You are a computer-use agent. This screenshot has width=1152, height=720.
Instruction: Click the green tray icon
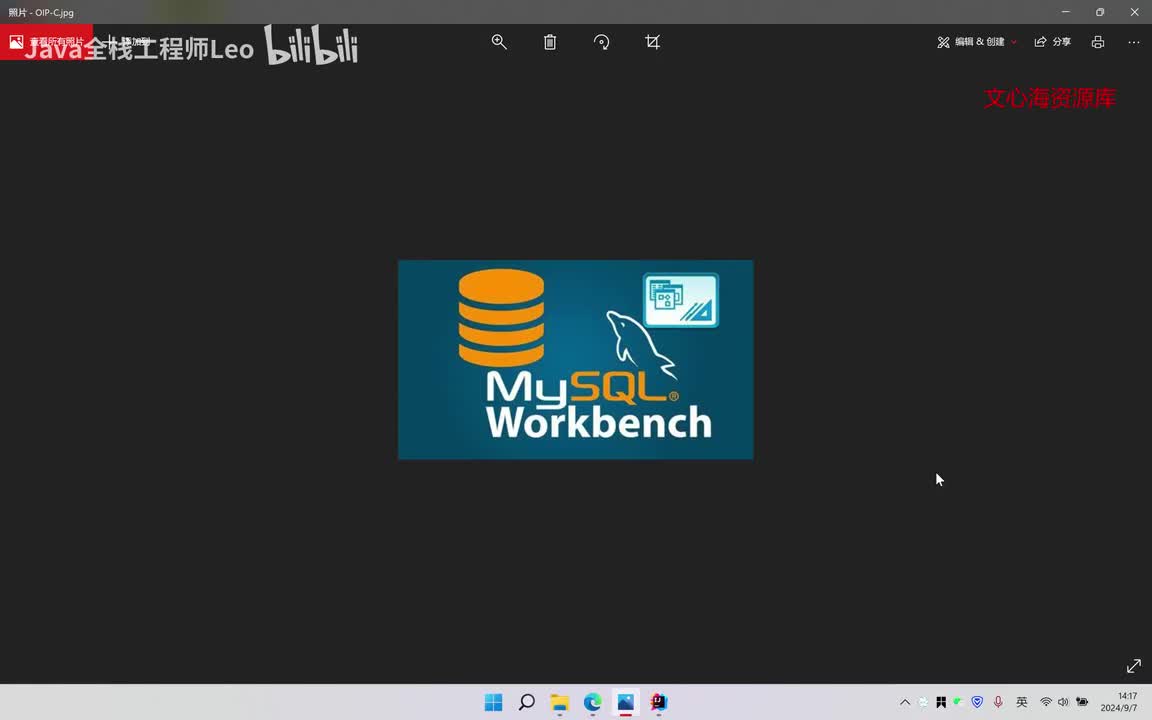pos(958,702)
